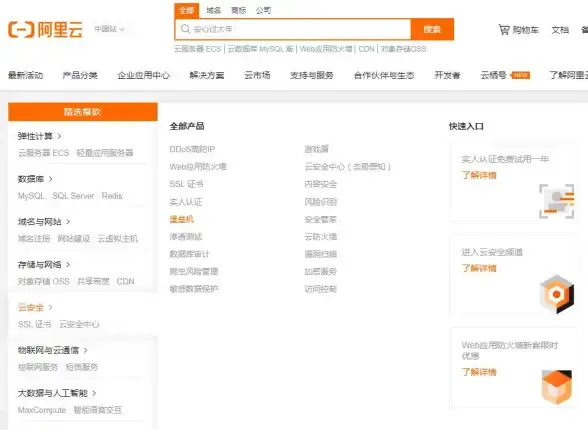The image size is (588, 430).
Task: Open DDoS高防IP product link
Action: (192, 149)
